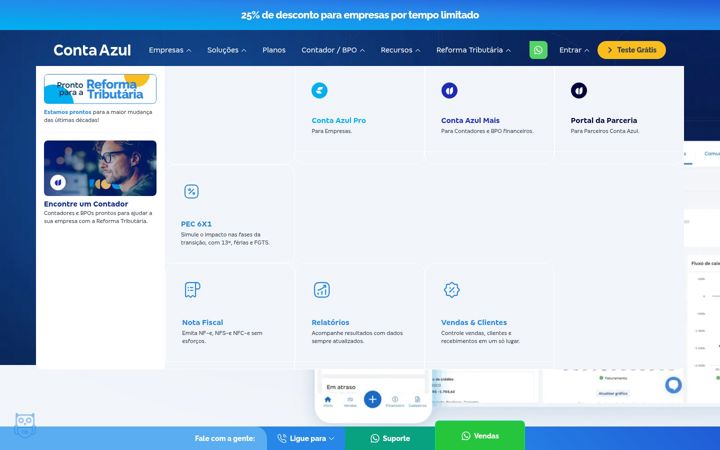
Task: Select the Vendas & Clientes badge icon
Action: [452, 290]
